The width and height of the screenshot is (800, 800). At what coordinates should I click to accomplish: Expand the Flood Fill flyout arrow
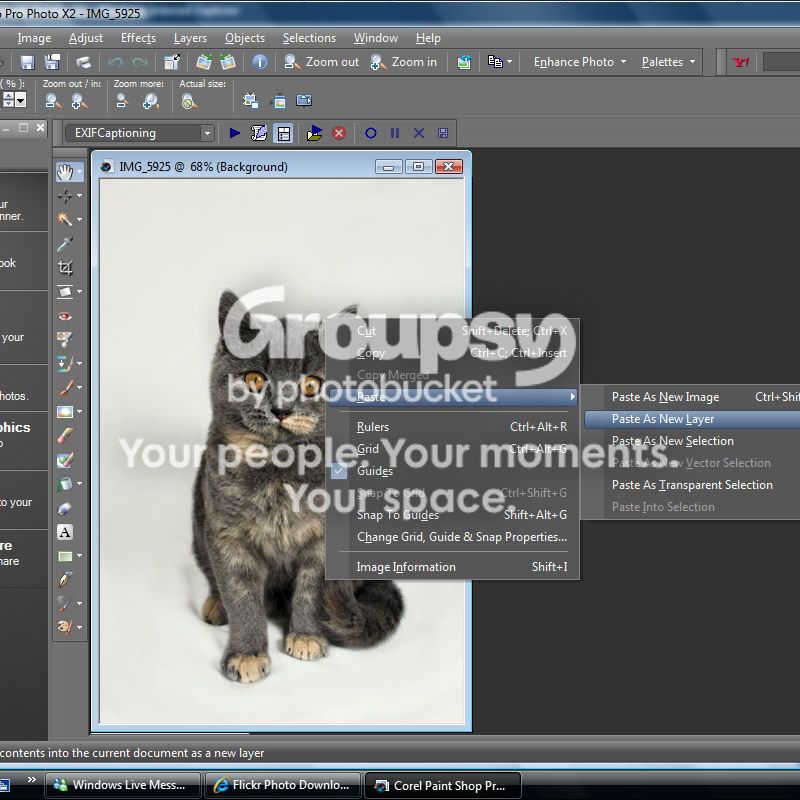tap(80, 484)
